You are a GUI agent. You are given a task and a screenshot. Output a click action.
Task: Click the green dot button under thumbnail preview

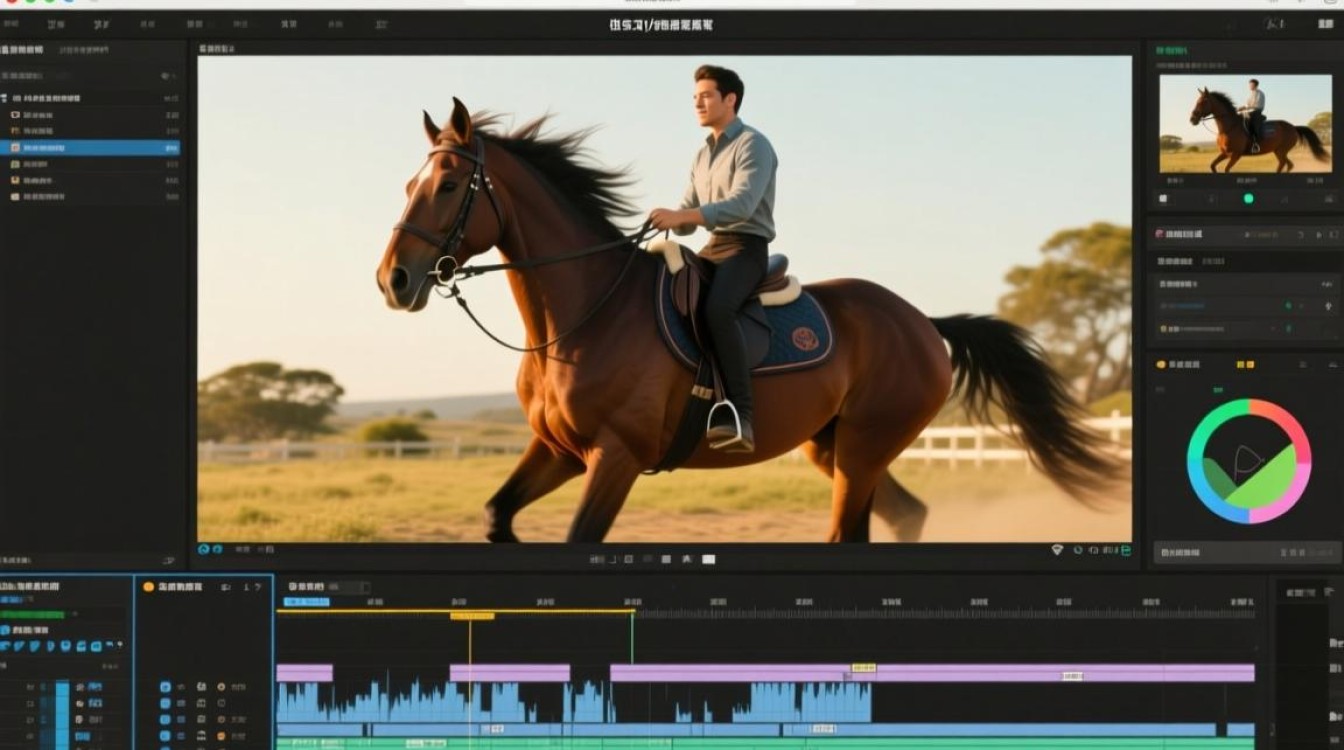pyautogui.click(x=1248, y=199)
